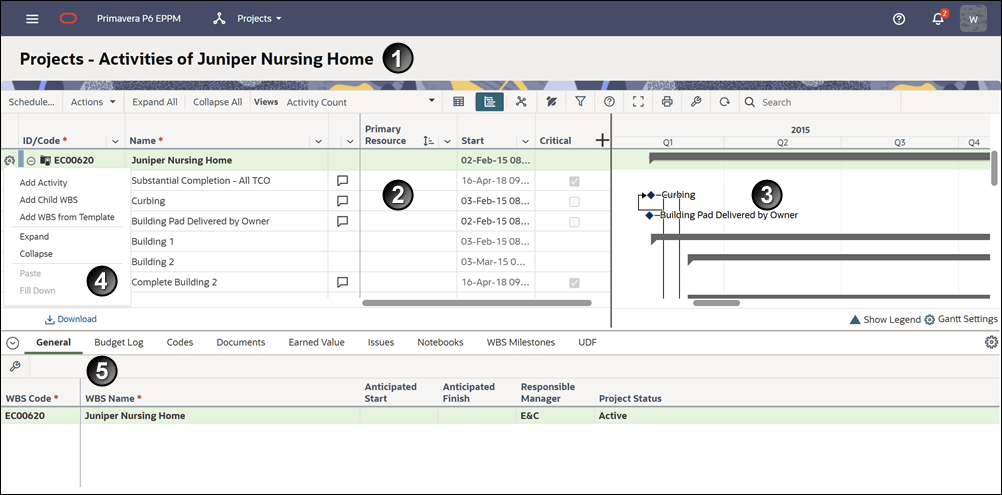This screenshot has height=495, width=1002.
Task: Click Collapse All button
Action: (x=217, y=102)
